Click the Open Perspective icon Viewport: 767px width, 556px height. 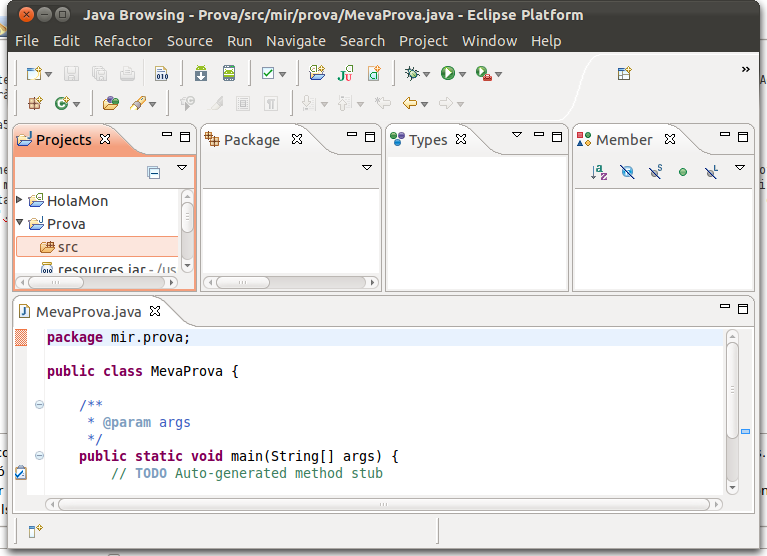click(624, 73)
